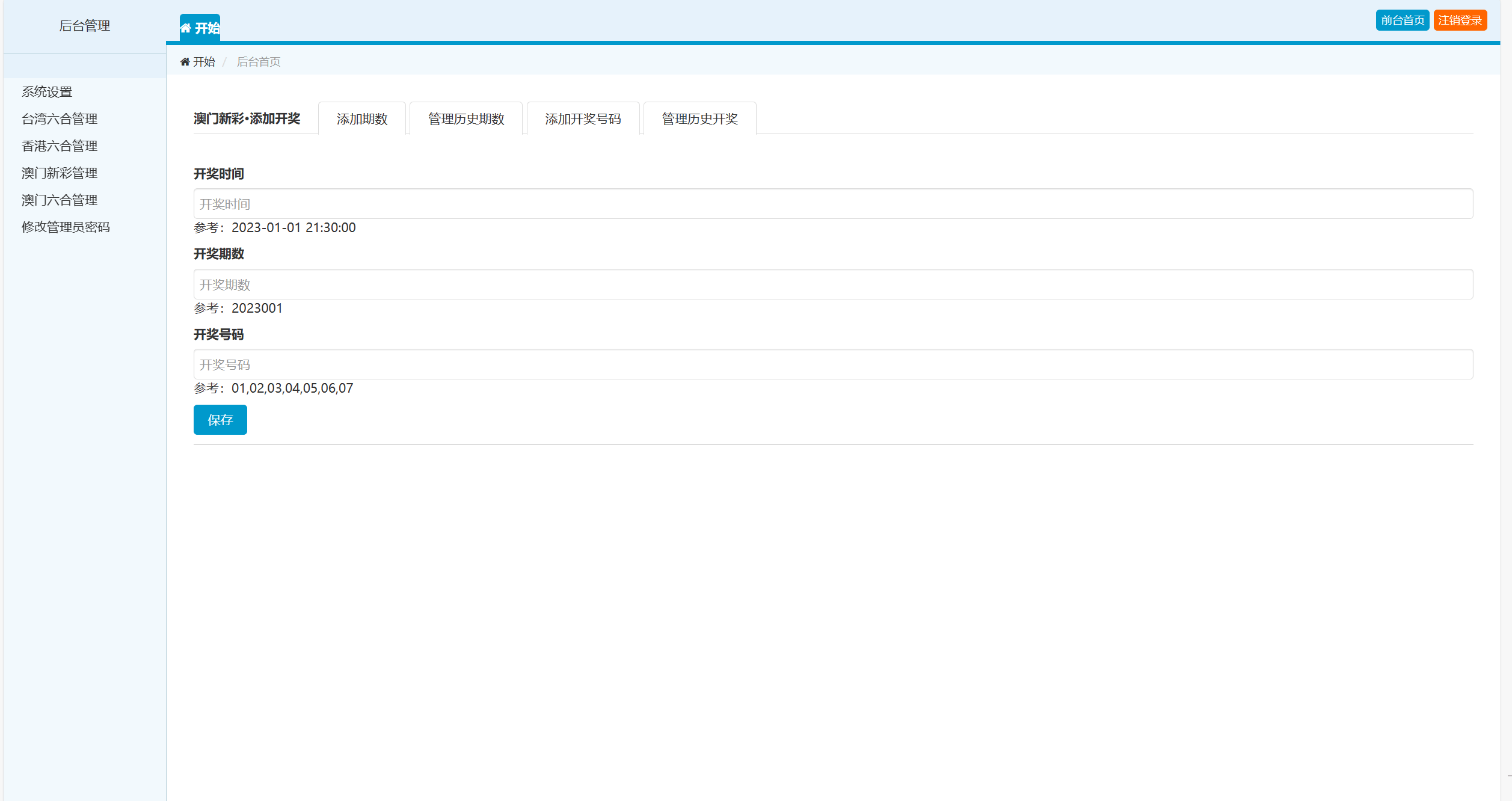This screenshot has height=801, width=1512.
Task: Switch to the 管理历史开奖 tab
Action: (x=699, y=118)
